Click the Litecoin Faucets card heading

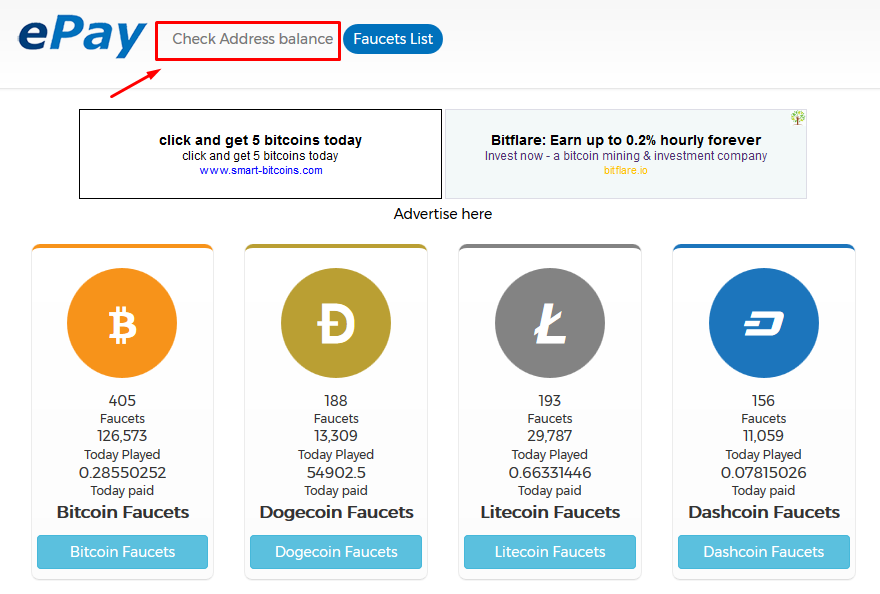pos(550,512)
